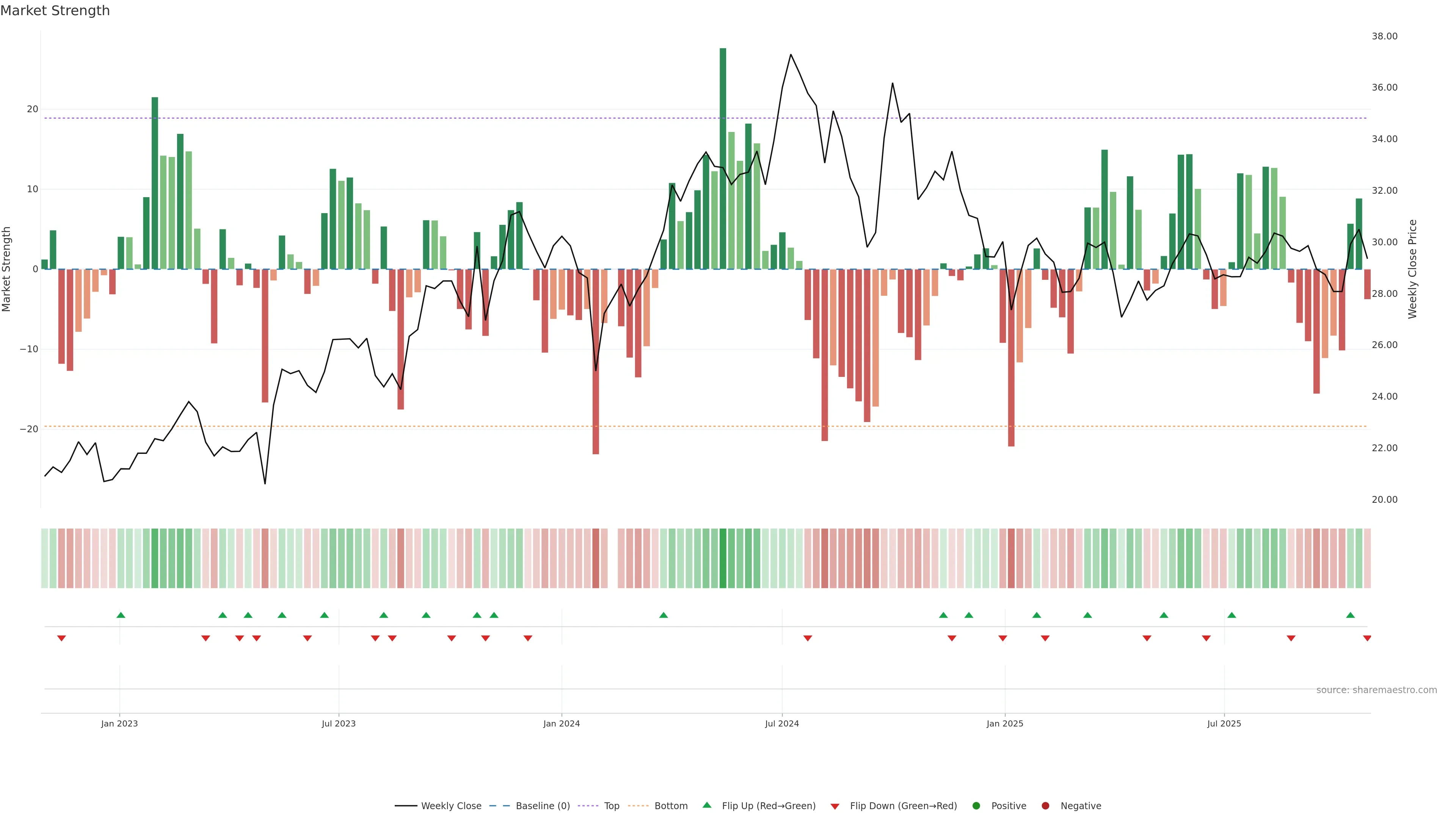Click the rightmost red flip-down triangle marker

tap(1367, 638)
